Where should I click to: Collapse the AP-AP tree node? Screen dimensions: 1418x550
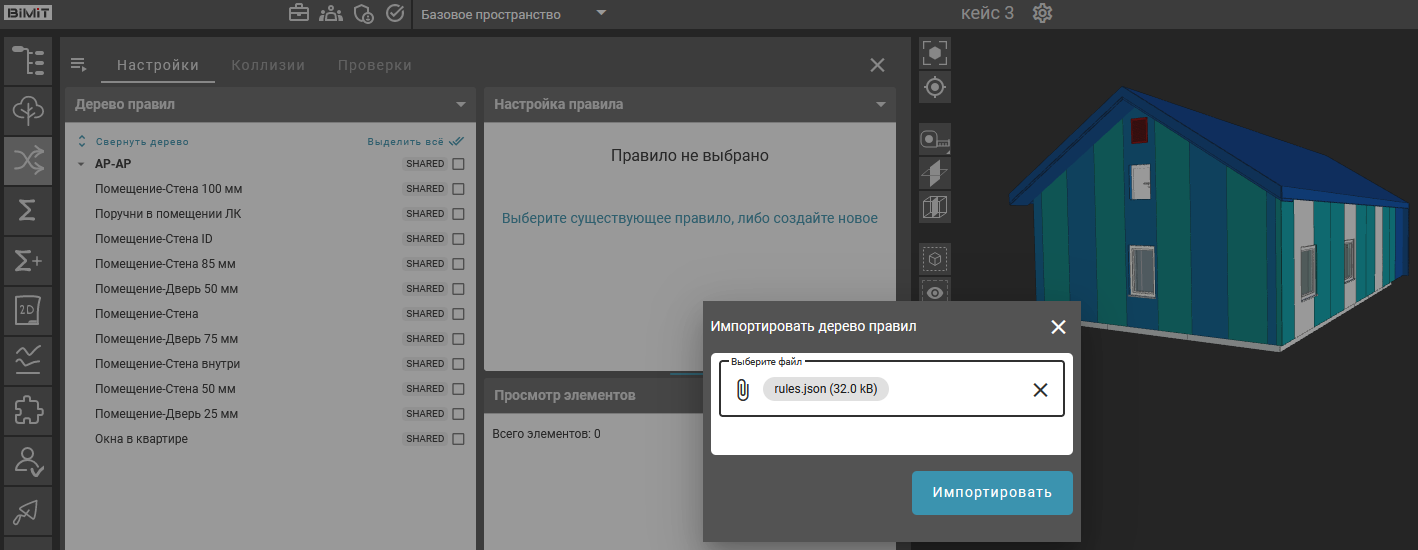(80, 164)
